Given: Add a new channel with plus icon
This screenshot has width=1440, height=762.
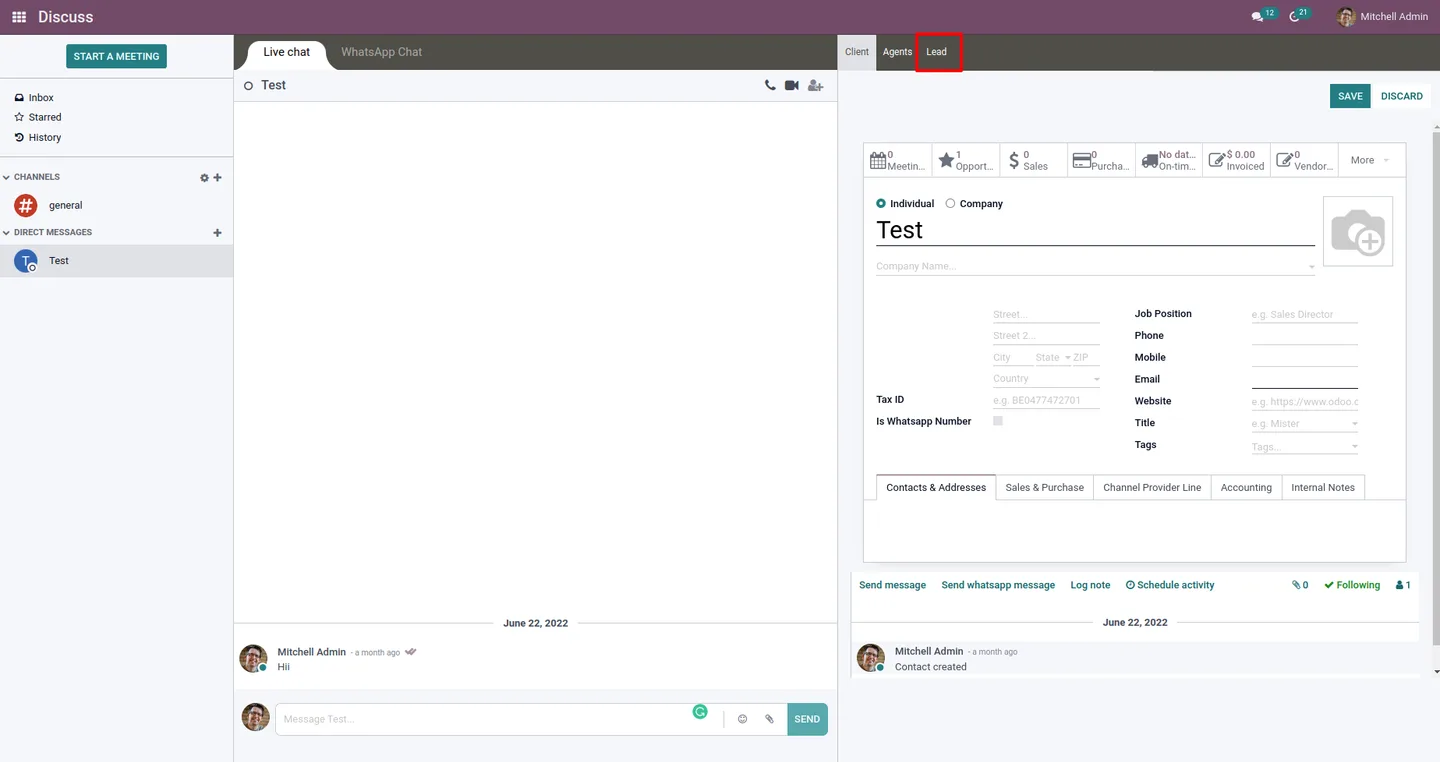Looking at the screenshot, I should tap(218, 178).
